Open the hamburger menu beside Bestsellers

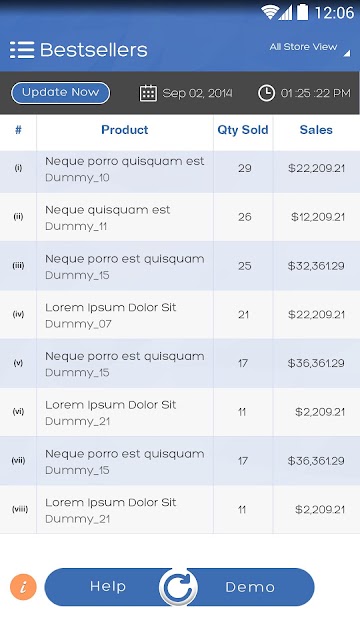pos(22,50)
